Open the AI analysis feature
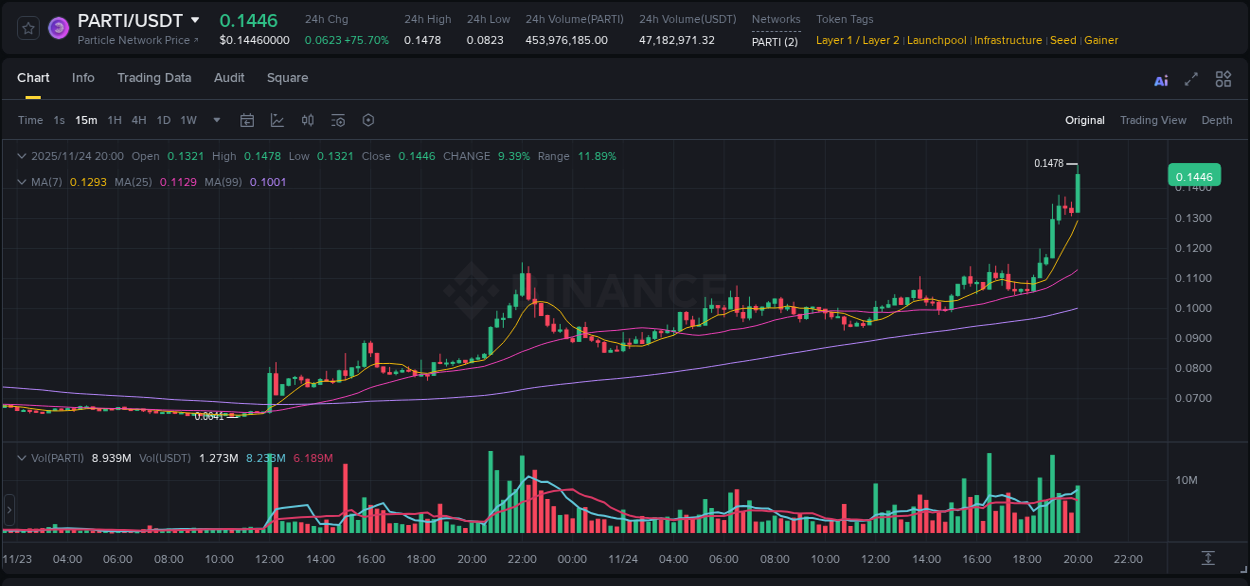1250x586 pixels. click(1160, 79)
